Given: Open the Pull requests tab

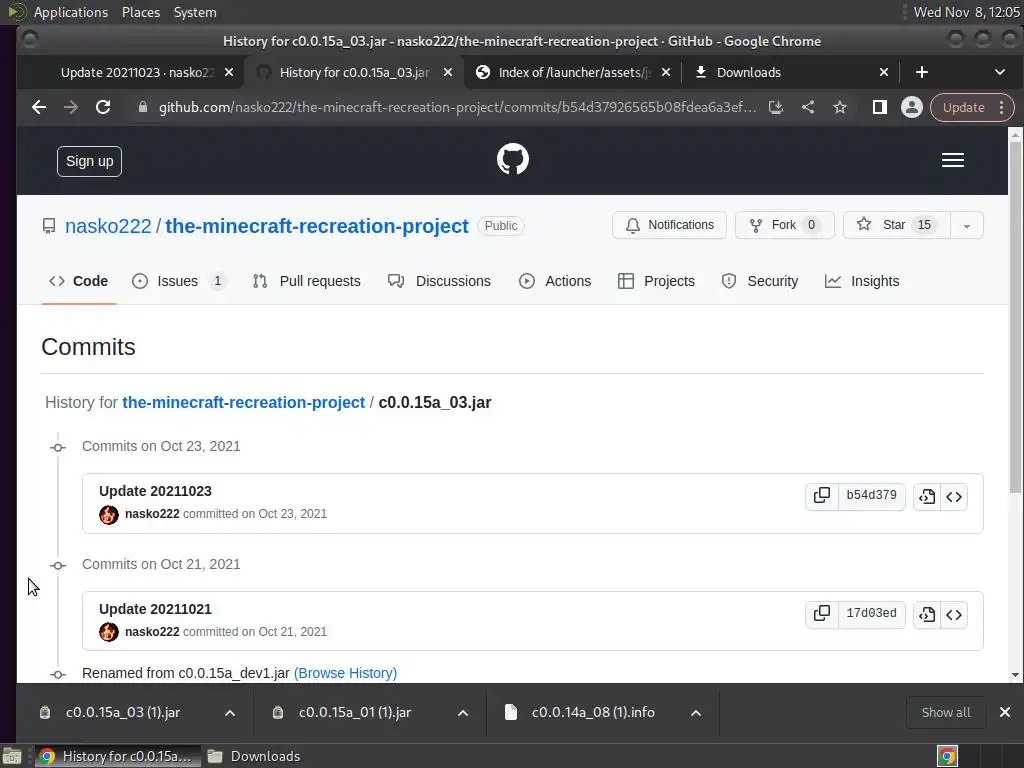Looking at the screenshot, I should click(306, 281).
